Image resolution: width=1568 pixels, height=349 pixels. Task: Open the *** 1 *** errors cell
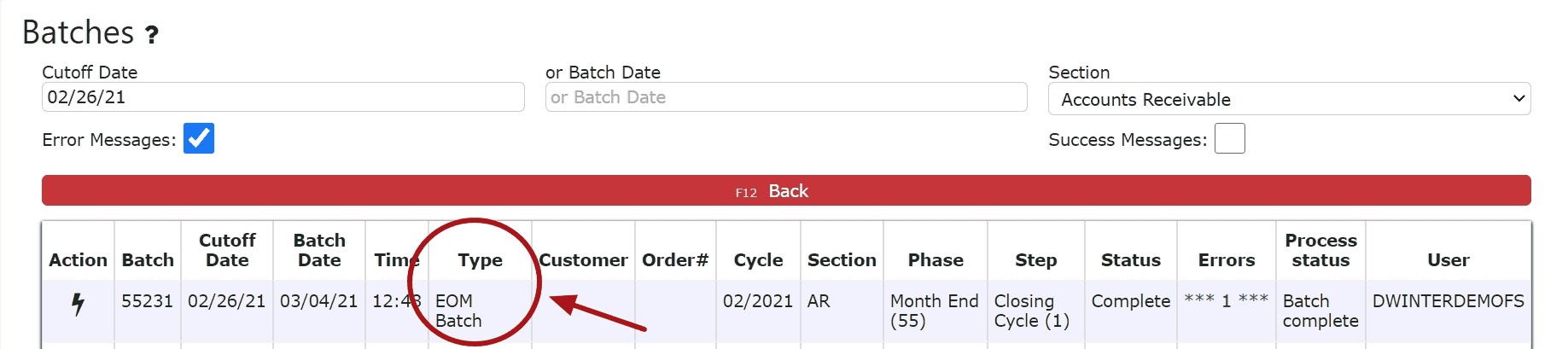coord(1227,300)
